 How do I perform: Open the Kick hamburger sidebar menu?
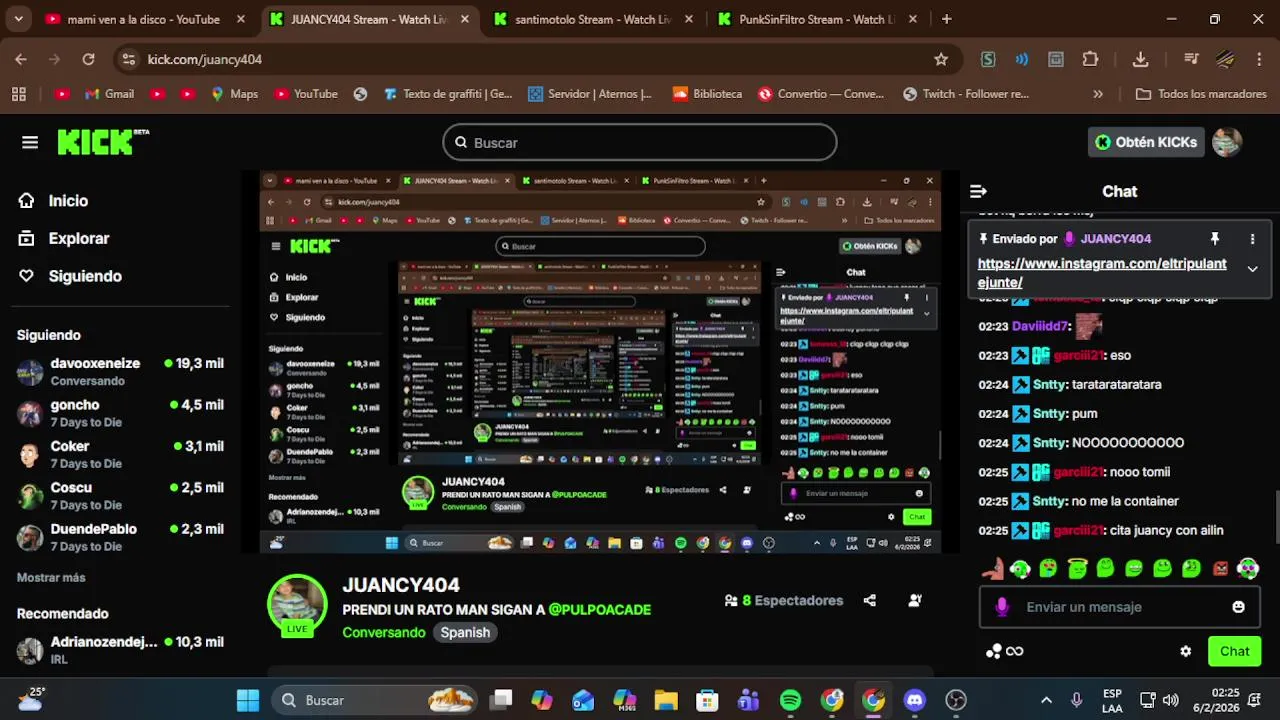(x=30, y=142)
